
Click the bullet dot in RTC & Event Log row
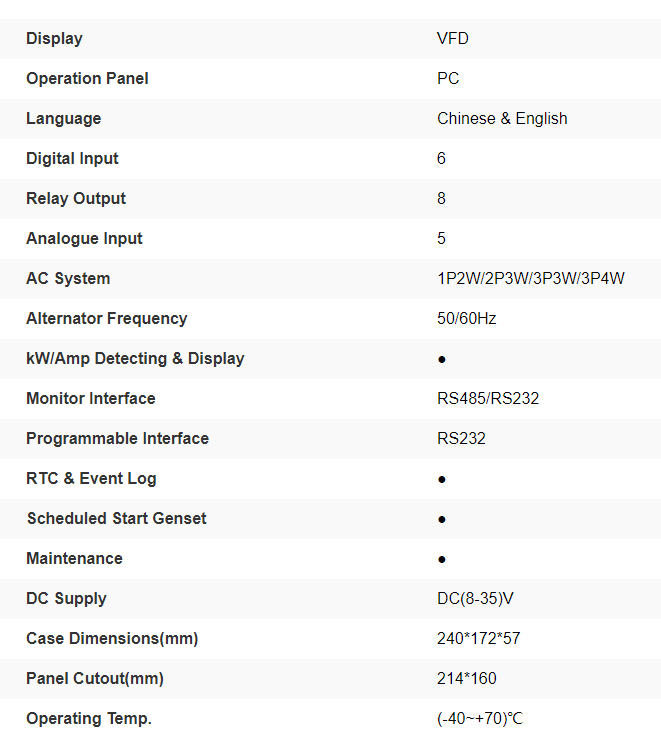coord(442,479)
